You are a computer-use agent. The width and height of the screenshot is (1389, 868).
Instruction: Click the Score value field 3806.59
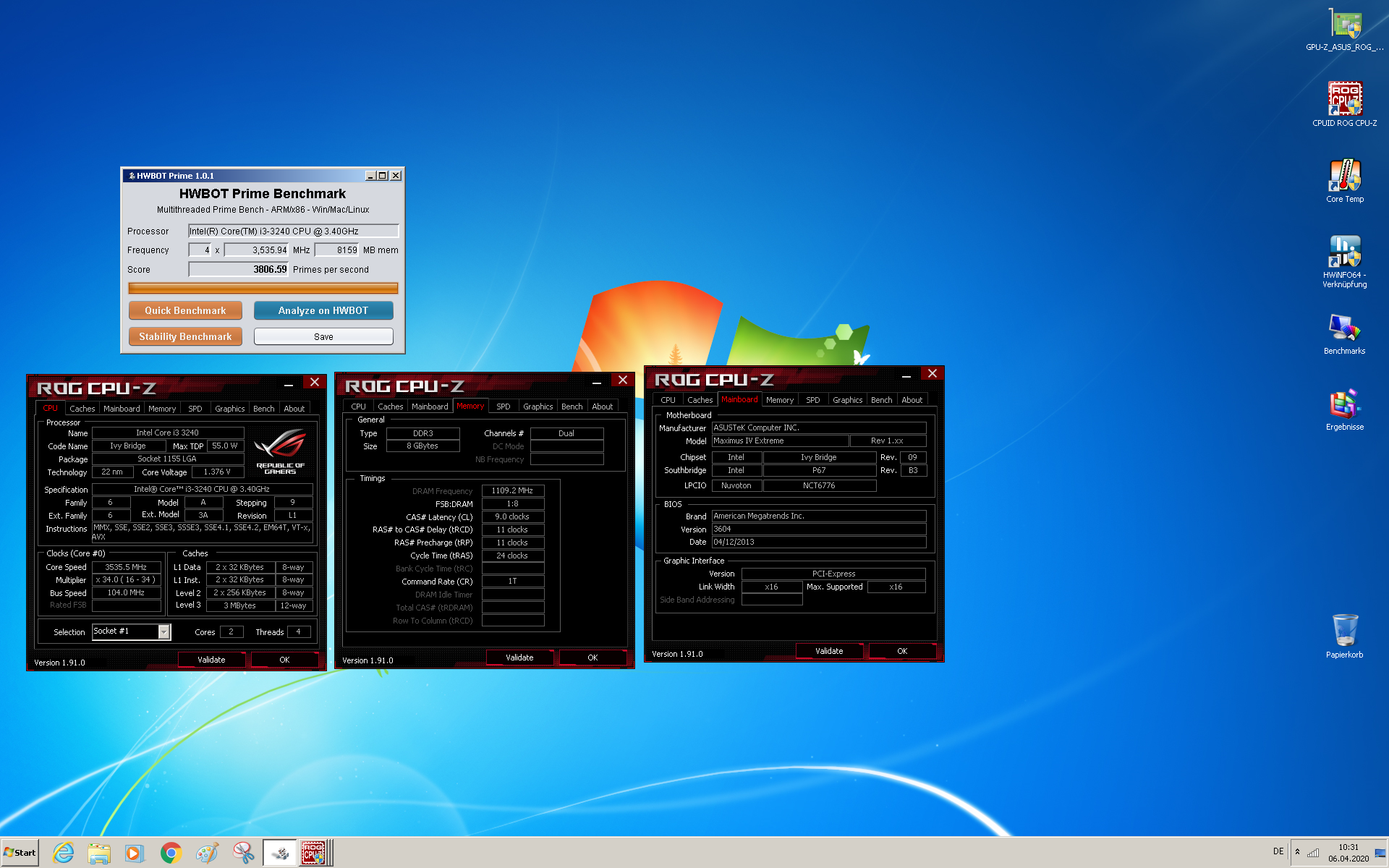(238, 269)
